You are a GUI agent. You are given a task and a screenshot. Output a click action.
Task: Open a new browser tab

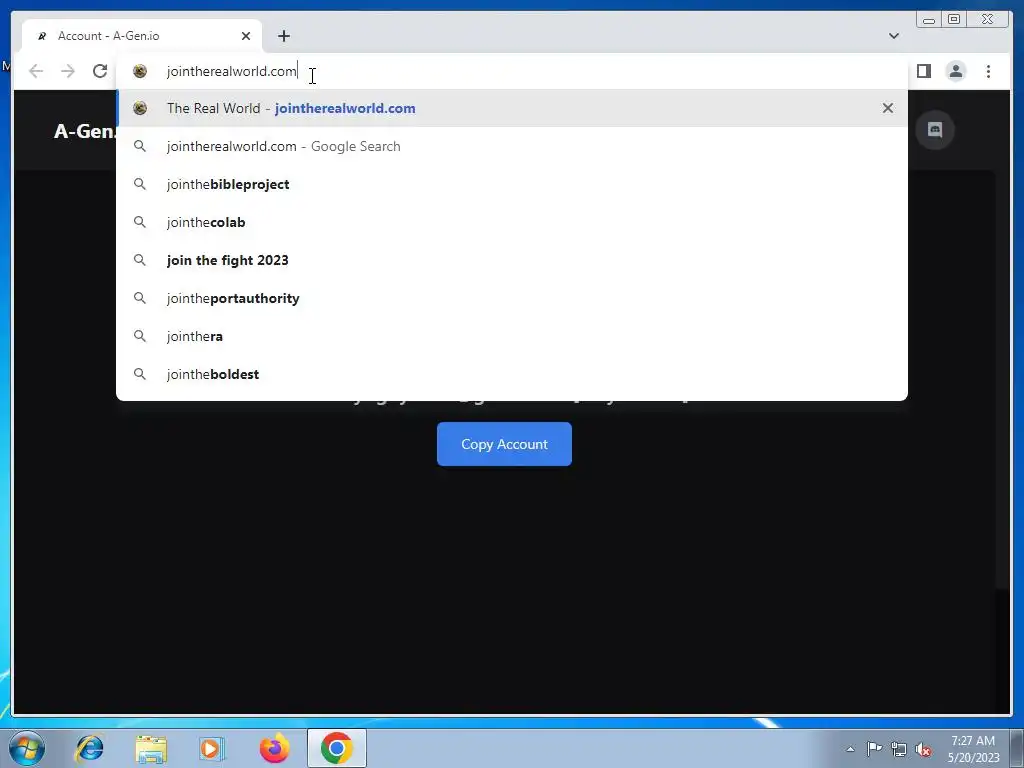[x=283, y=36]
